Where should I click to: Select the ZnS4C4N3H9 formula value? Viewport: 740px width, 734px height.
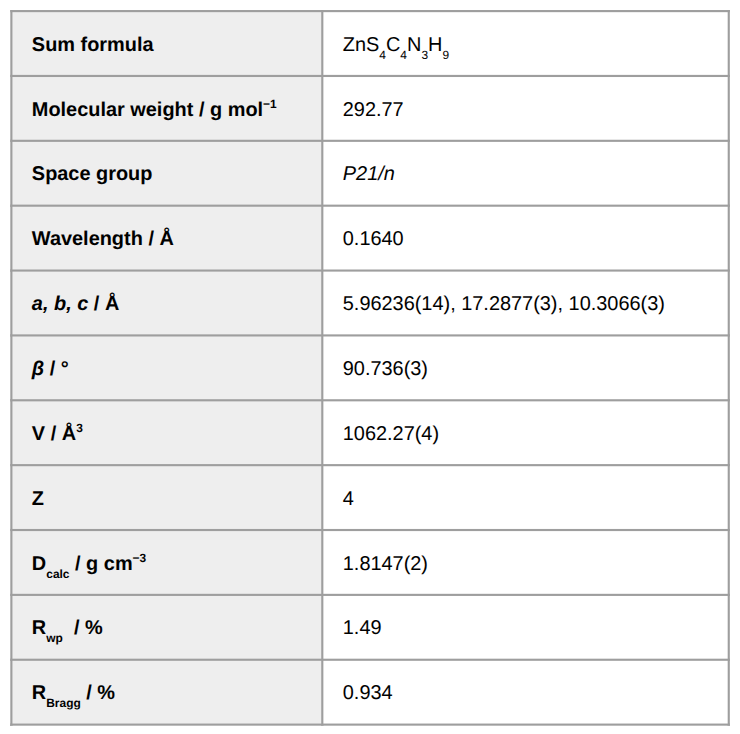coord(395,46)
